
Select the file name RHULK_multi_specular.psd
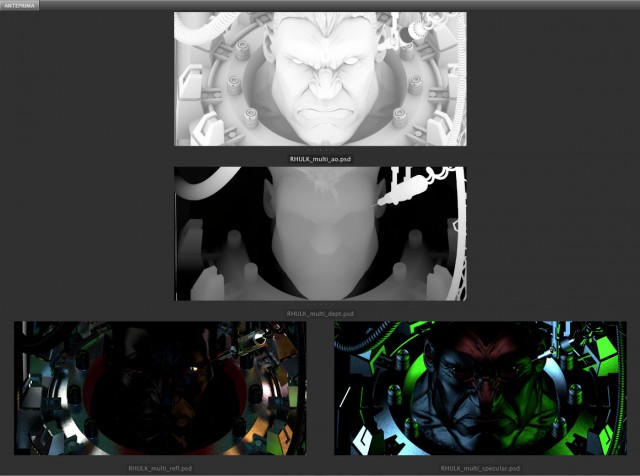480,468
